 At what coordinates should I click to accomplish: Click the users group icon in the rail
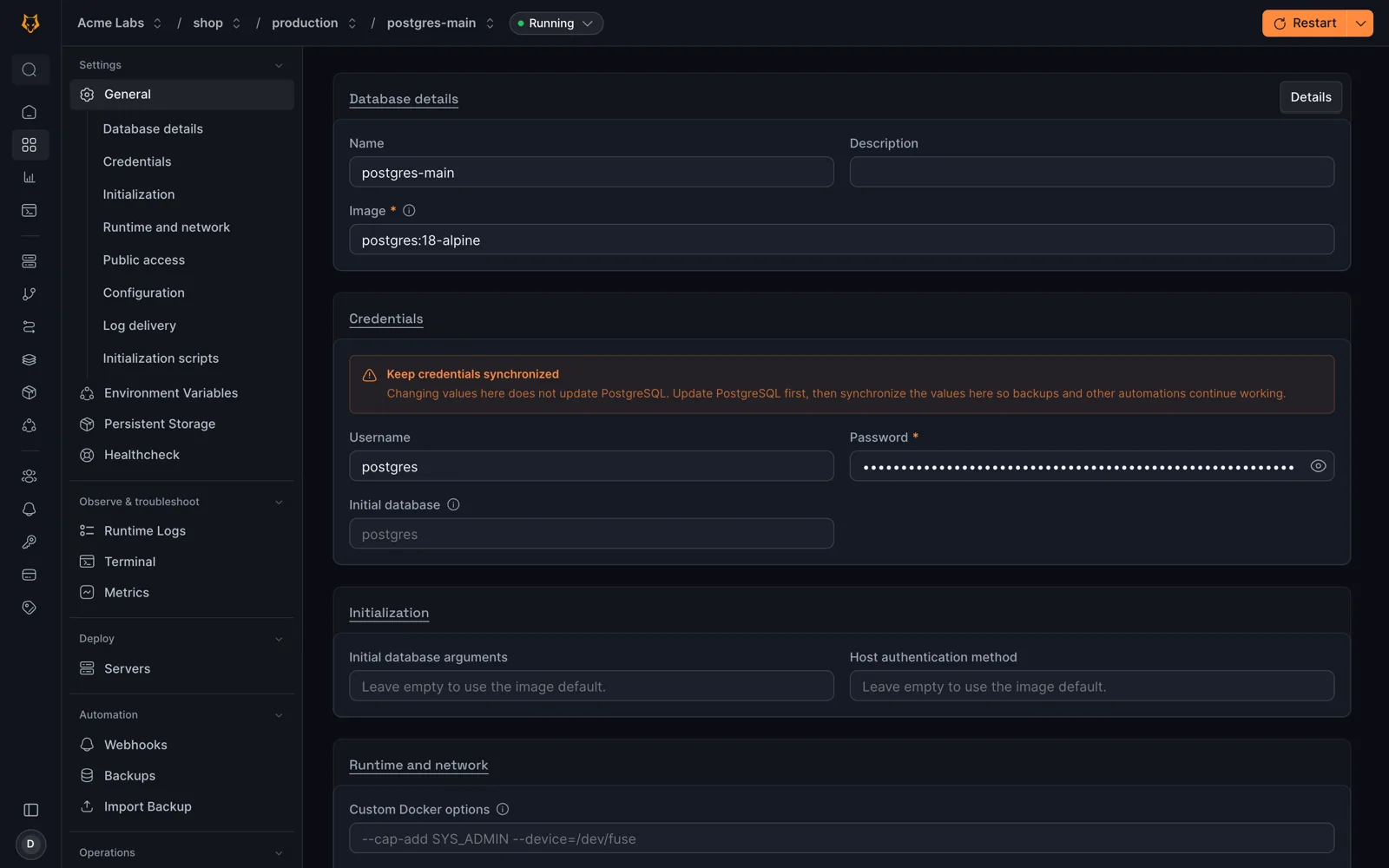(x=30, y=477)
